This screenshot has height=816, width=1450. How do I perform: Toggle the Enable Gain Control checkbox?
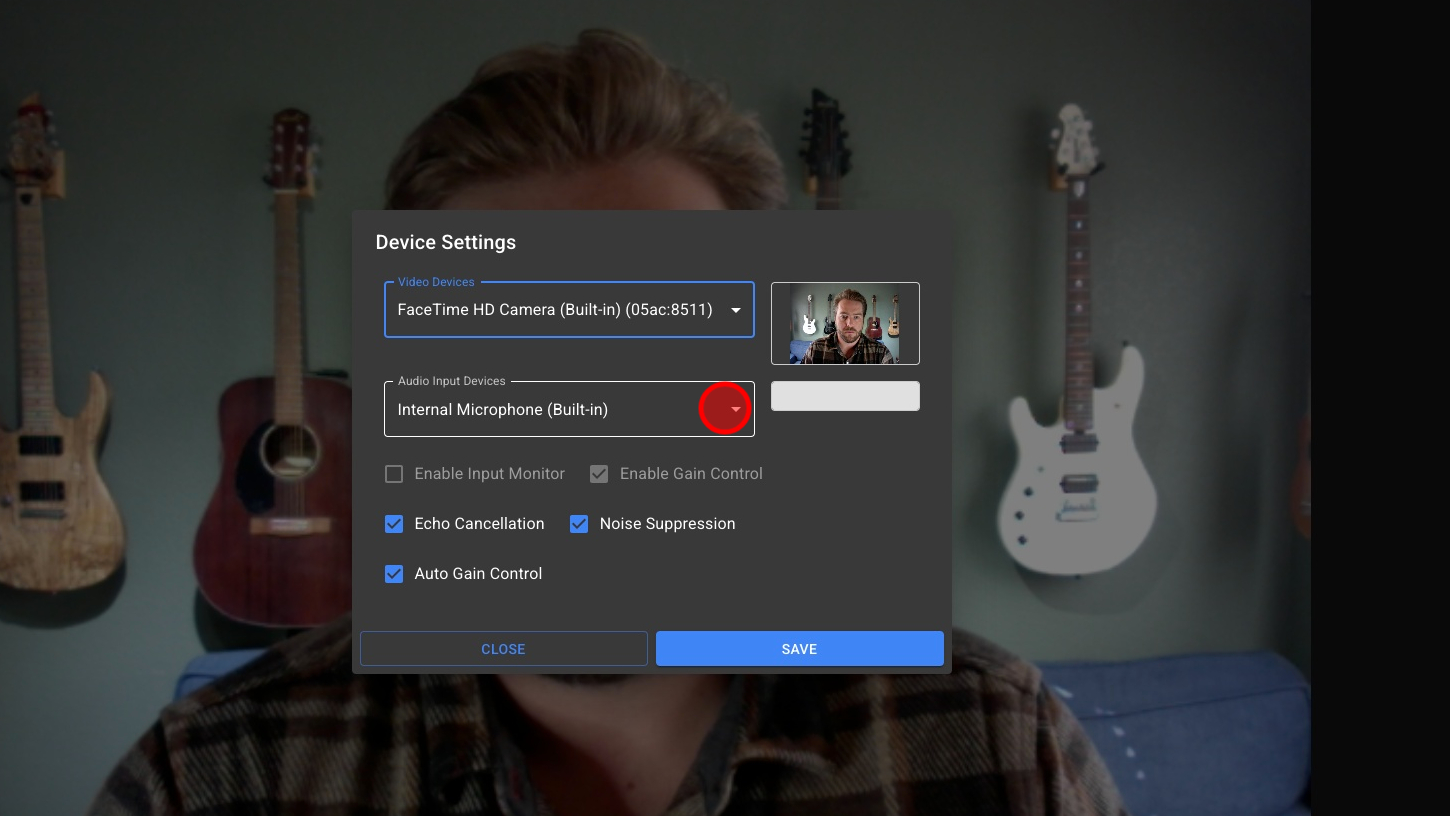[x=599, y=474]
